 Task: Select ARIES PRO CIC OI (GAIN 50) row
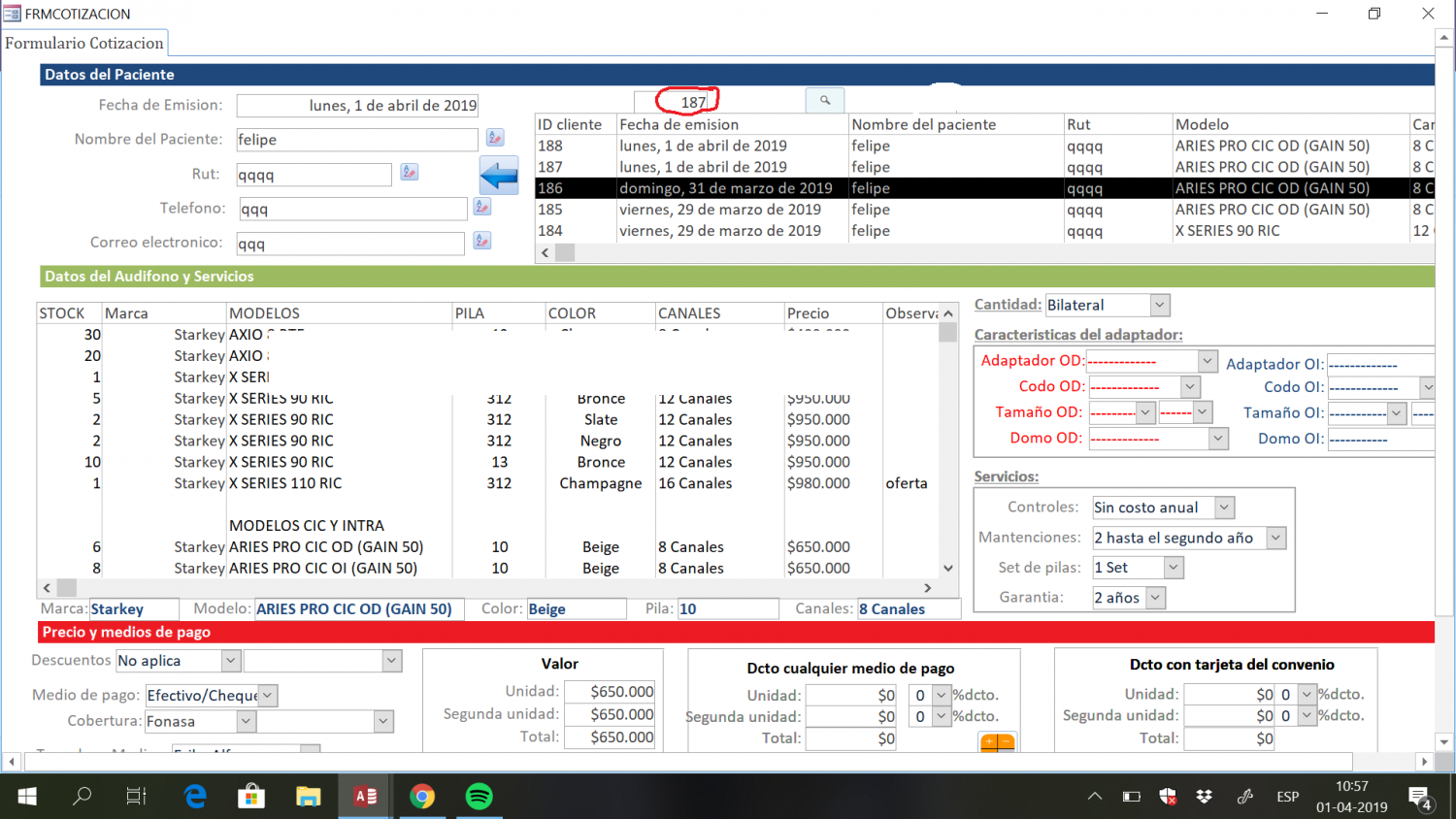(487, 569)
